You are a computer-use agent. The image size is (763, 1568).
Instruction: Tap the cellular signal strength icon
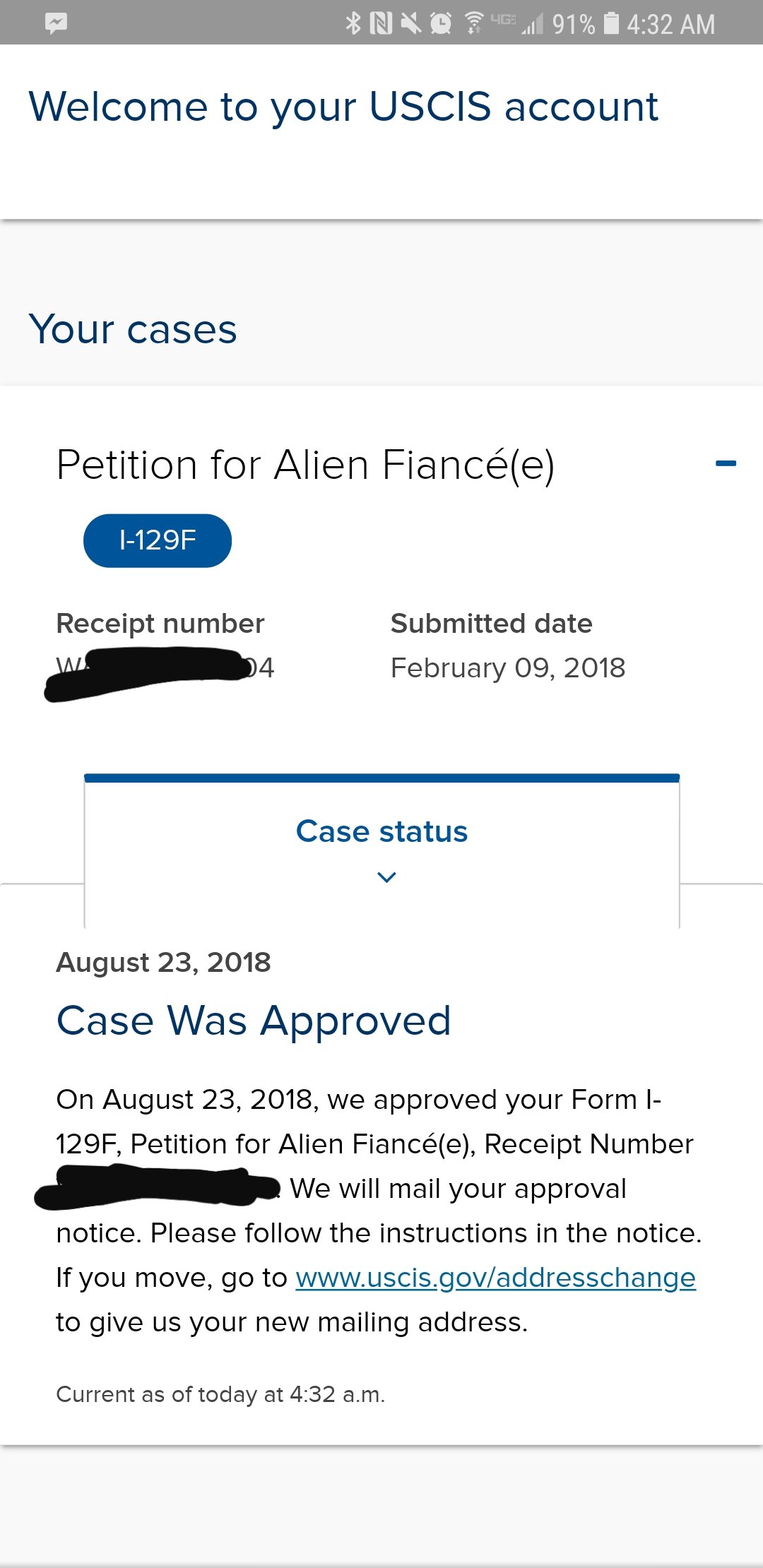(532, 25)
